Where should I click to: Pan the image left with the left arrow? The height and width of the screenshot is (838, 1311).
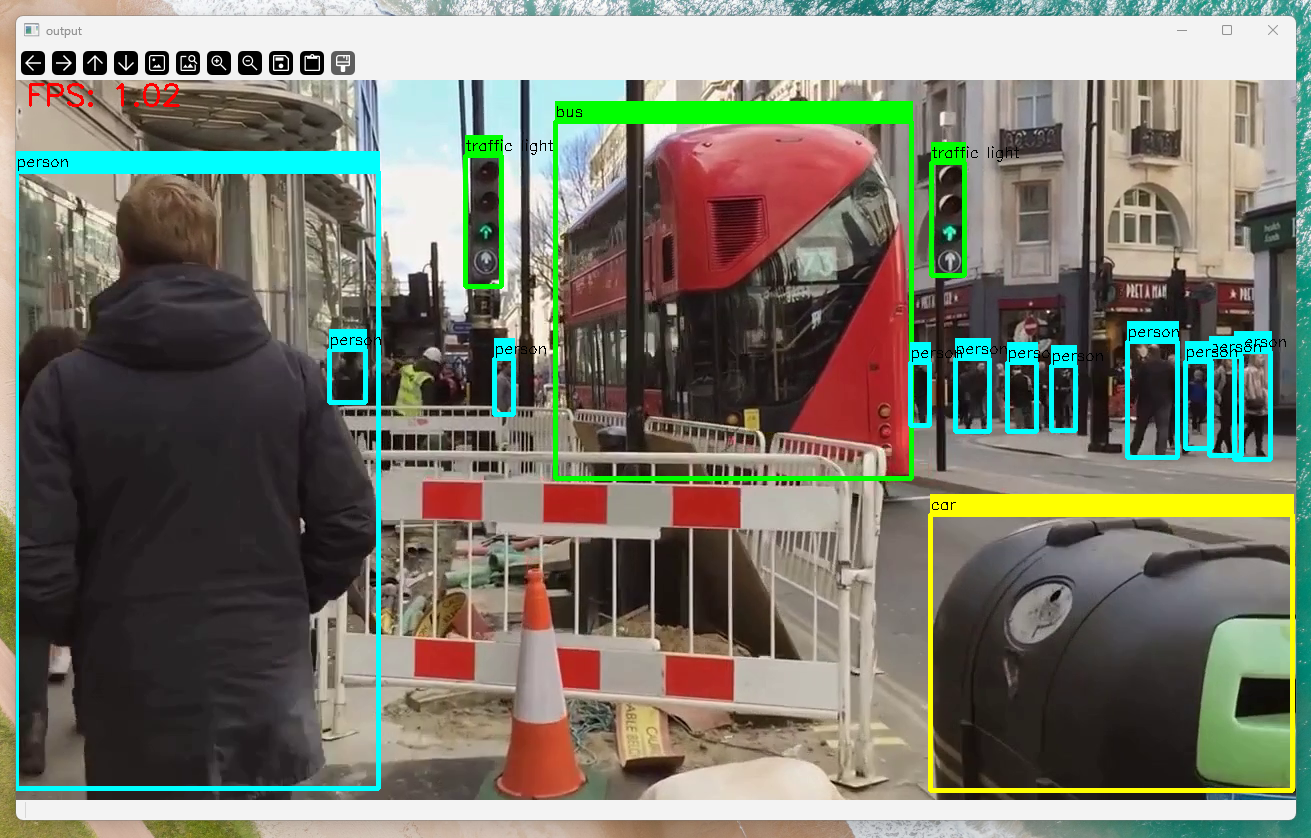(x=33, y=63)
